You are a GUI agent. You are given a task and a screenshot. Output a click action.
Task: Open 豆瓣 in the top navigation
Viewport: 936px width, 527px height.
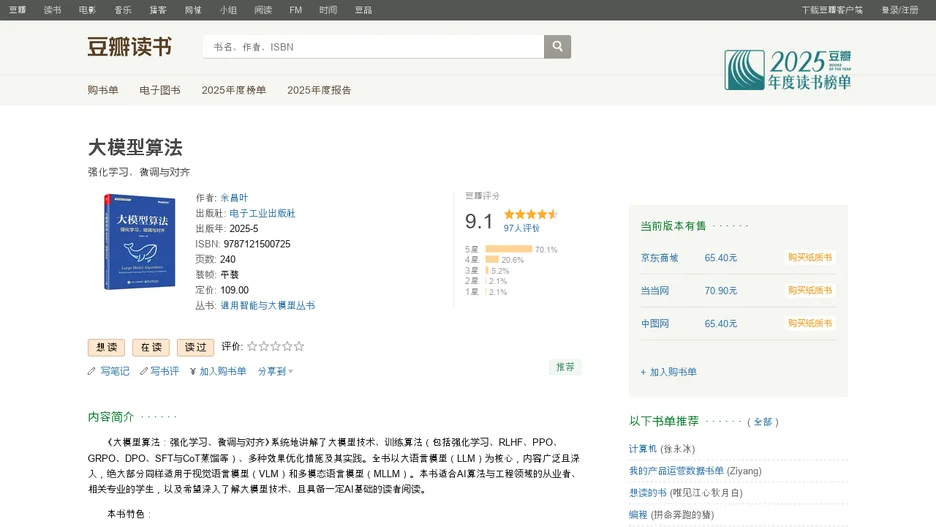pos(17,10)
